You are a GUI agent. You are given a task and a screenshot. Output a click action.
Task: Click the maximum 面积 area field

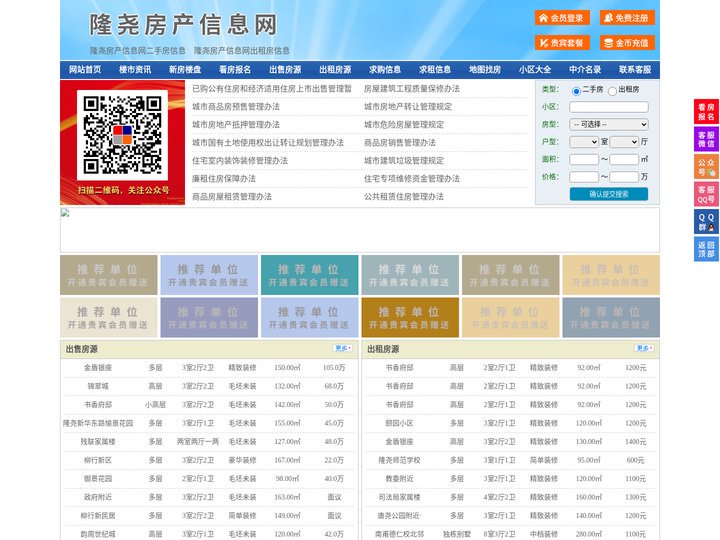(x=624, y=159)
